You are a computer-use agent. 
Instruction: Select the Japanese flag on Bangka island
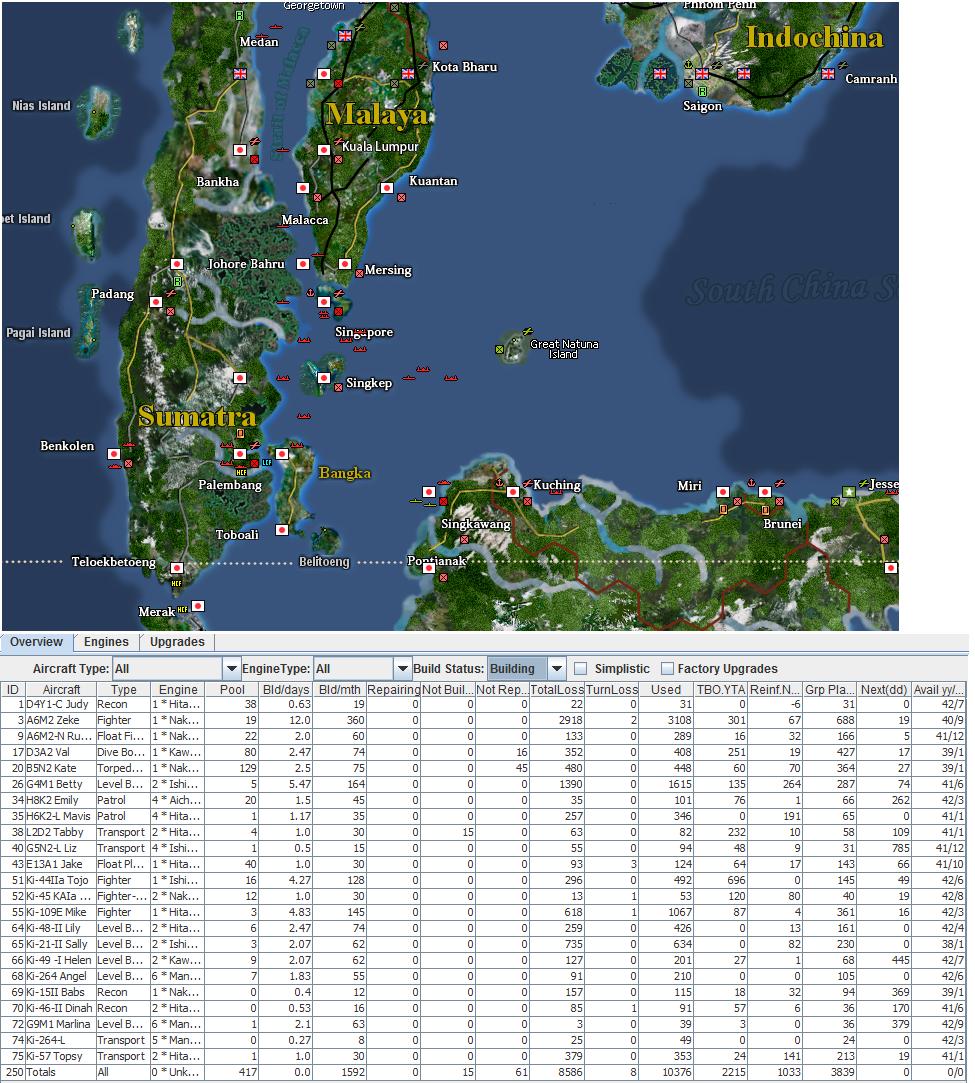[x=282, y=454]
